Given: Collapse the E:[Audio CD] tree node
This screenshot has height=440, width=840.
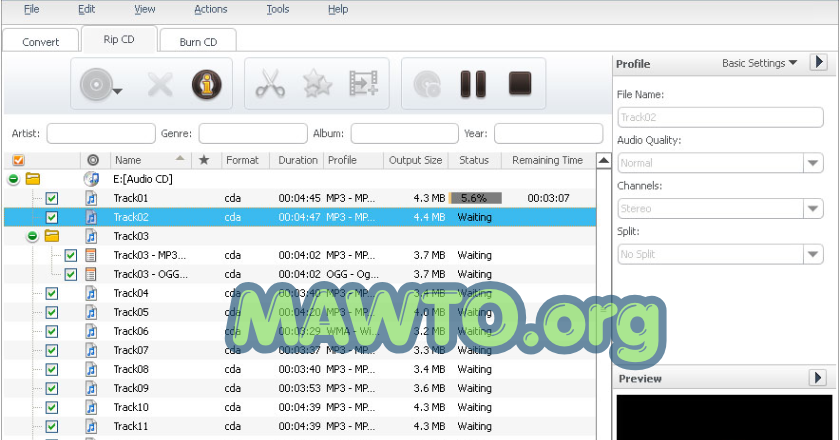Looking at the screenshot, I should click(13, 179).
